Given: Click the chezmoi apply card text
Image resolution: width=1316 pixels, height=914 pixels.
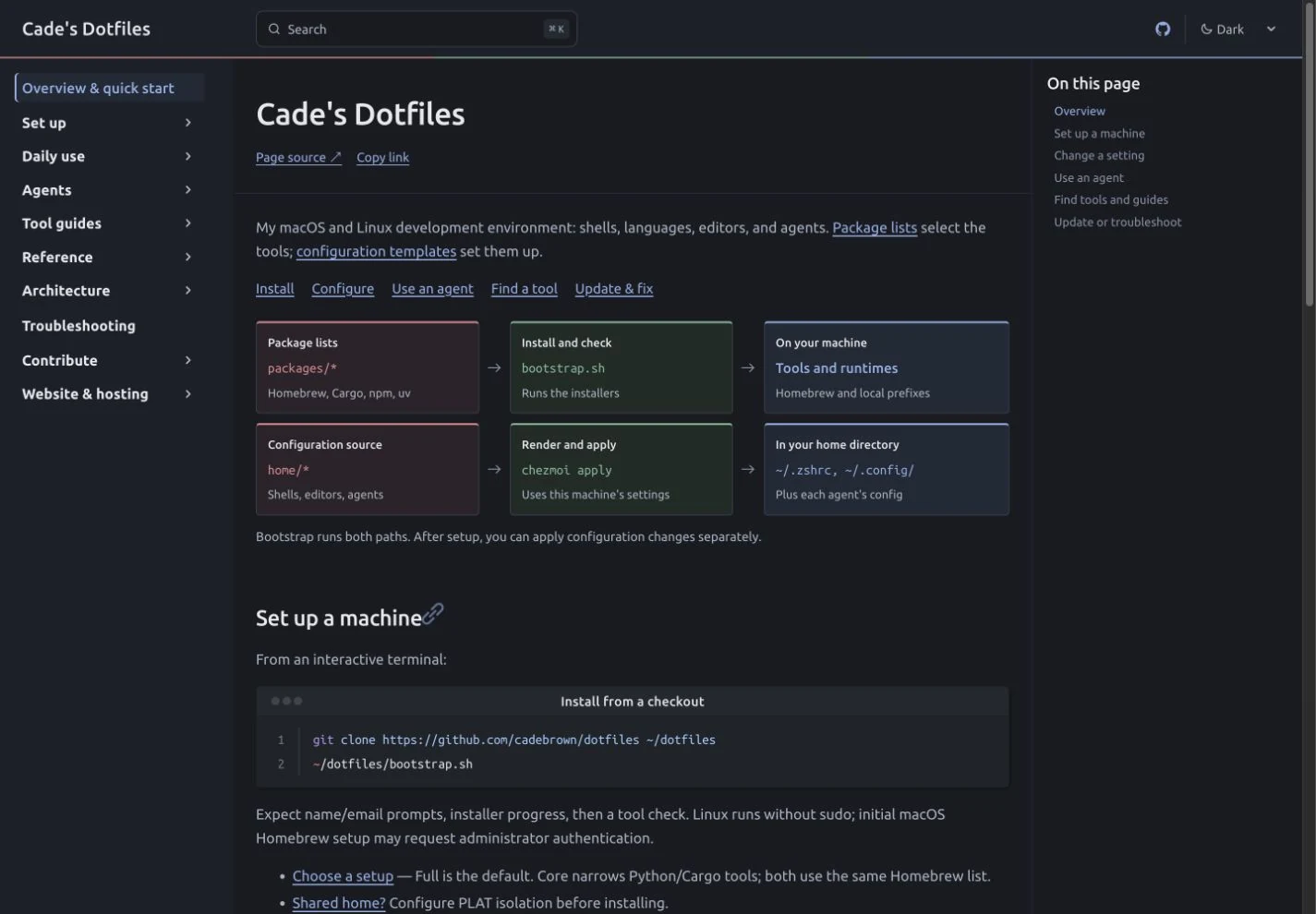Looking at the screenshot, I should pos(567,470).
